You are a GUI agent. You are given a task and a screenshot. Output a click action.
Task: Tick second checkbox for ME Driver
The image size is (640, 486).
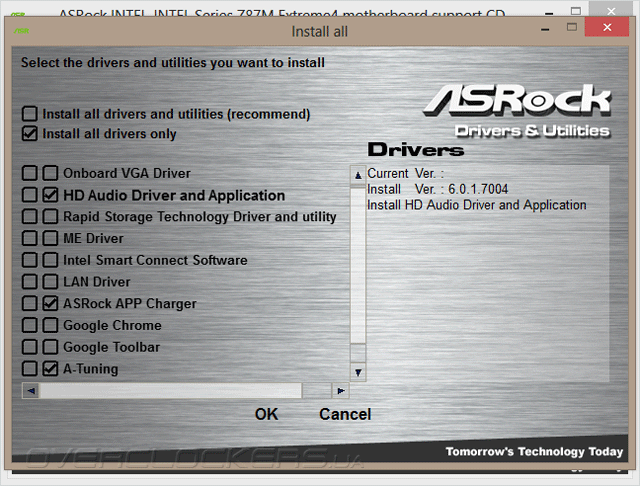coord(50,238)
